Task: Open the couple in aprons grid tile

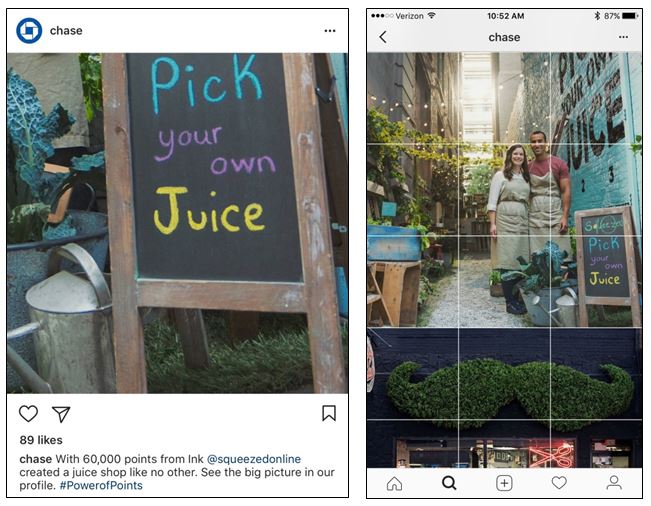Action: click(x=504, y=190)
